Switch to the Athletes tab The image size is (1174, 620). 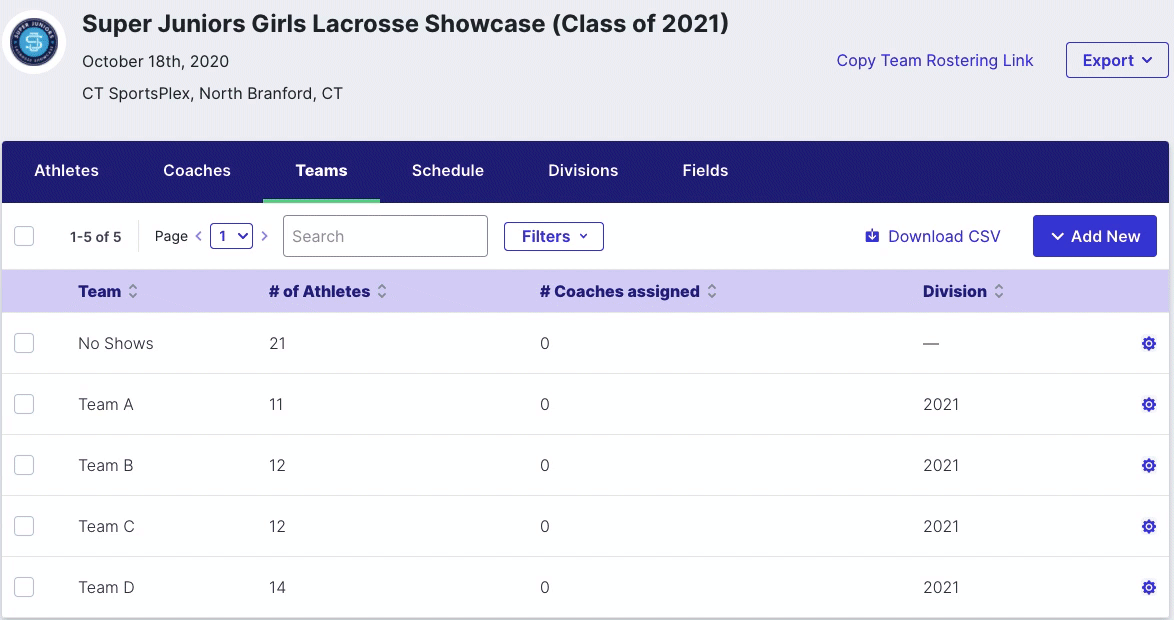click(x=67, y=171)
